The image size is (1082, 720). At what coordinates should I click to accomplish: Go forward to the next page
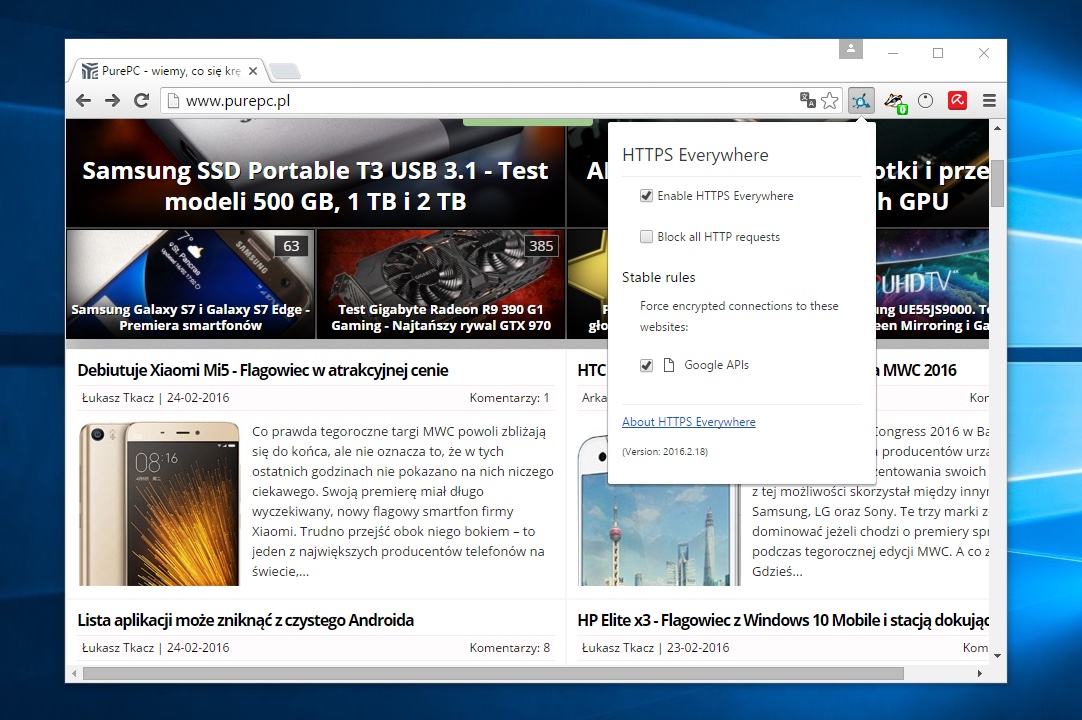[x=112, y=100]
